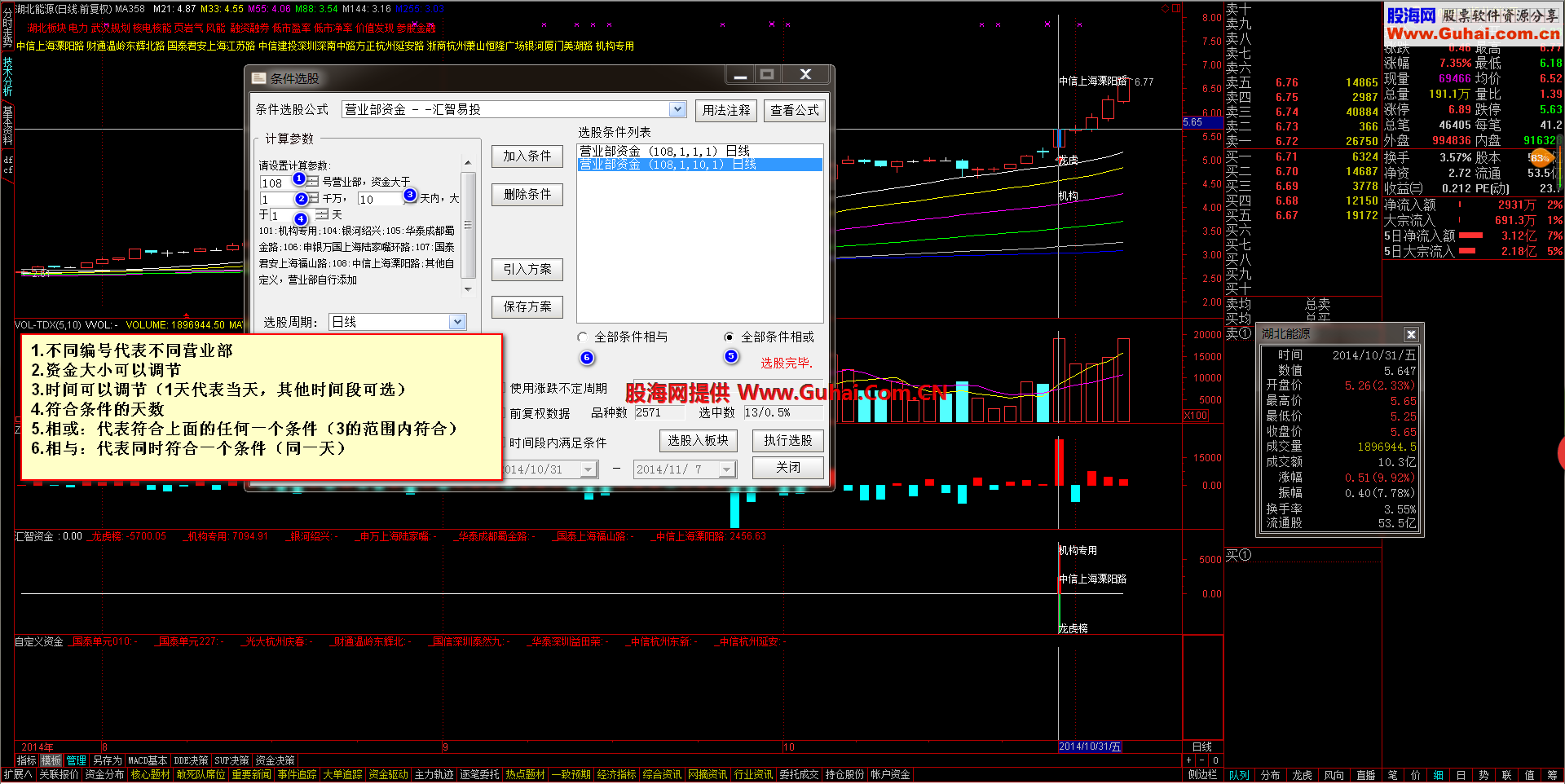Click the 价 view button

click(x=1416, y=775)
